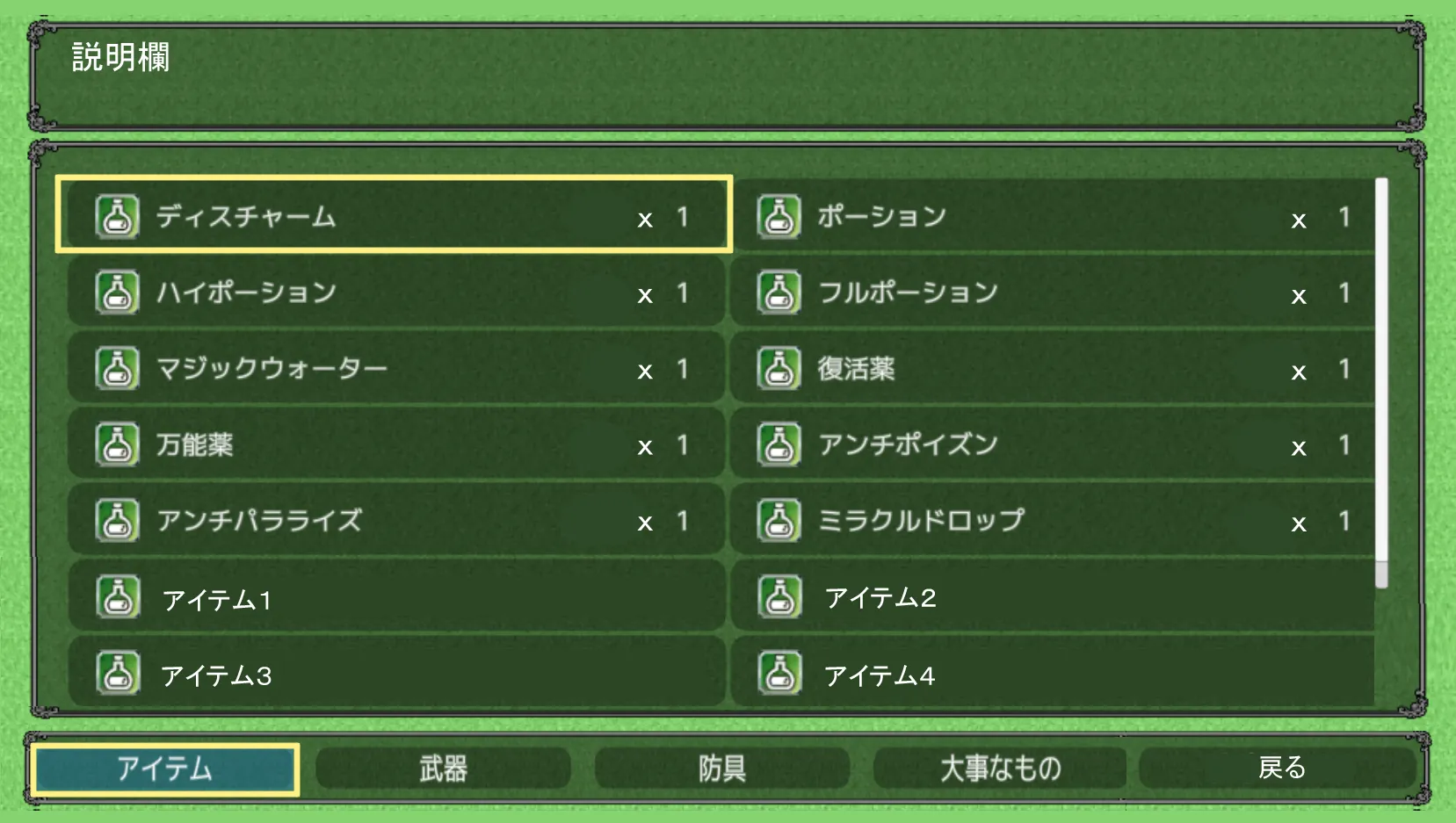The image size is (1456, 823).
Task: Click the potion icon beside マジックウォーター
Action: (x=117, y=369)
